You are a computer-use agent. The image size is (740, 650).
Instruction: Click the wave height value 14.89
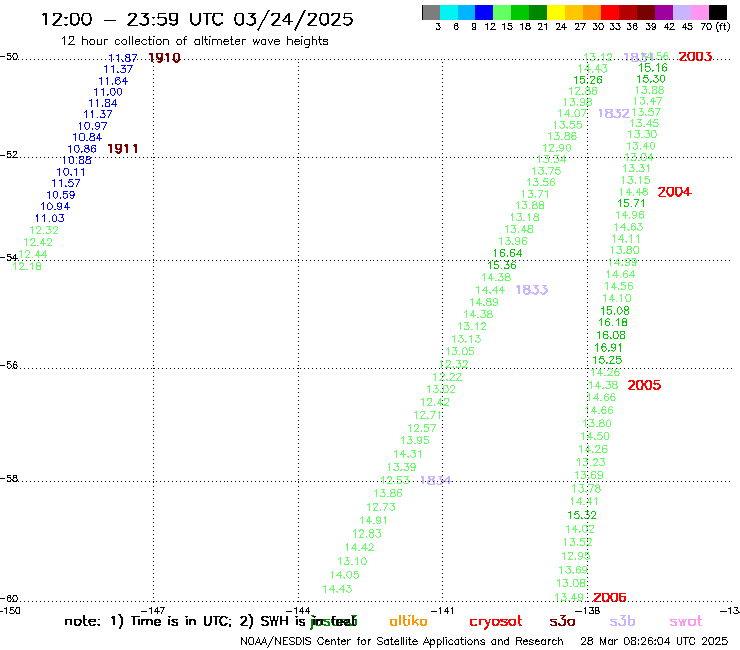coord(484,302)
